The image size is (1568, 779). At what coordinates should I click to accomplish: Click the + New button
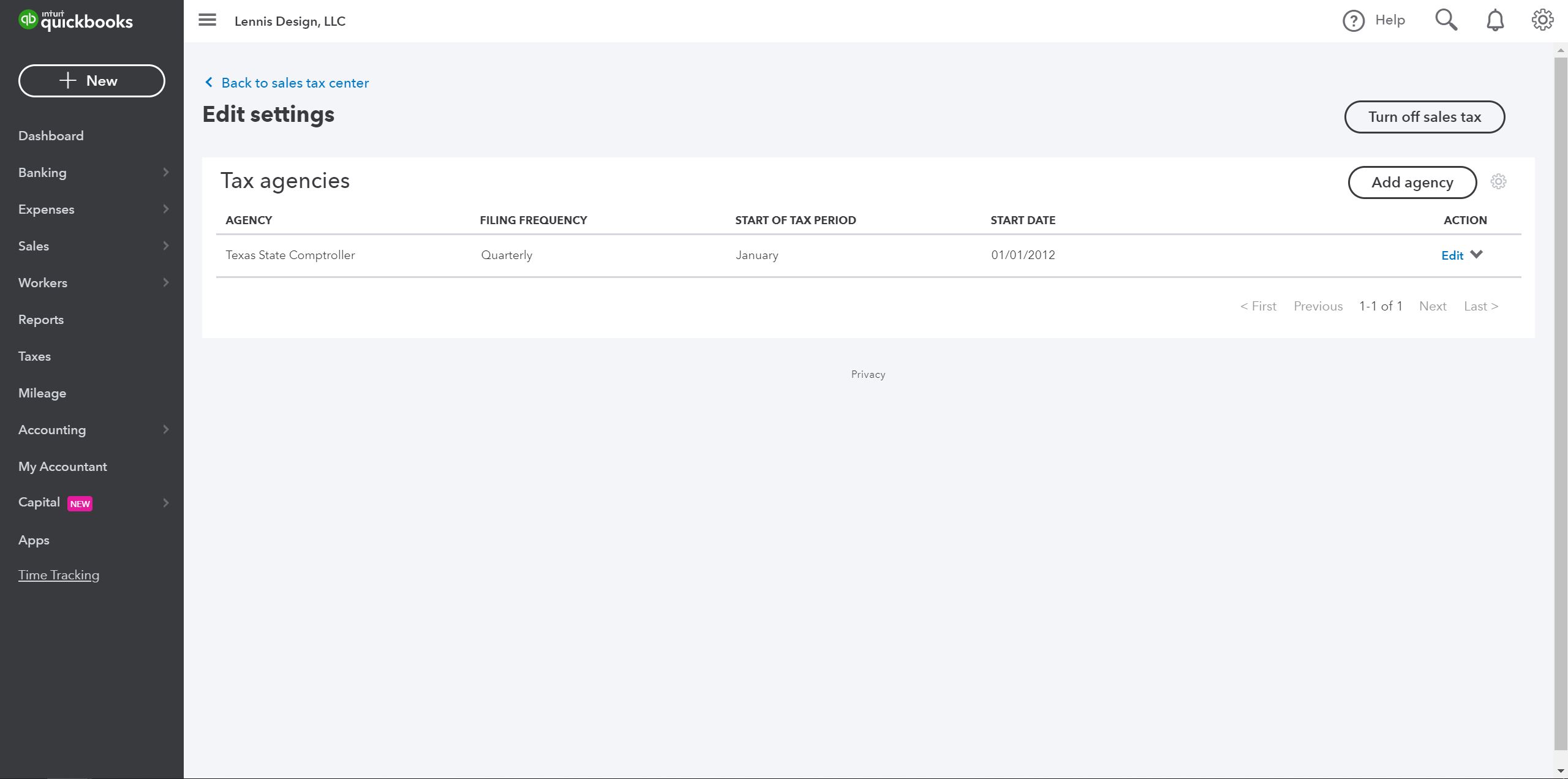coord(92,81)
